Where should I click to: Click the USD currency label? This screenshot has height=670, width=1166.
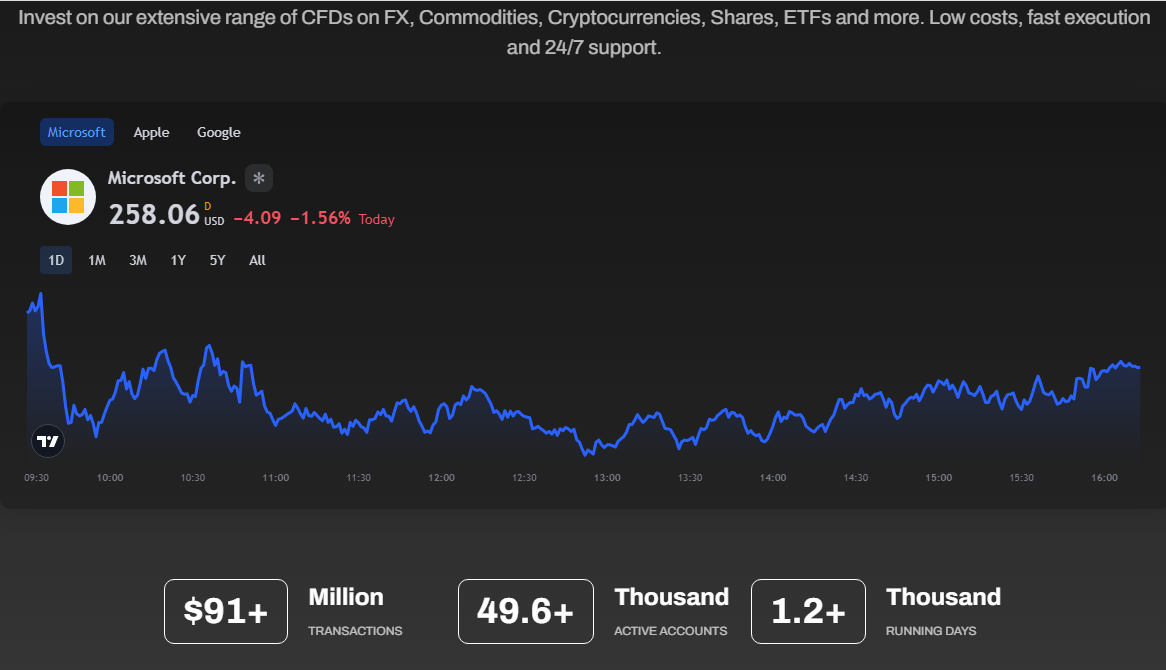(214, 222)
